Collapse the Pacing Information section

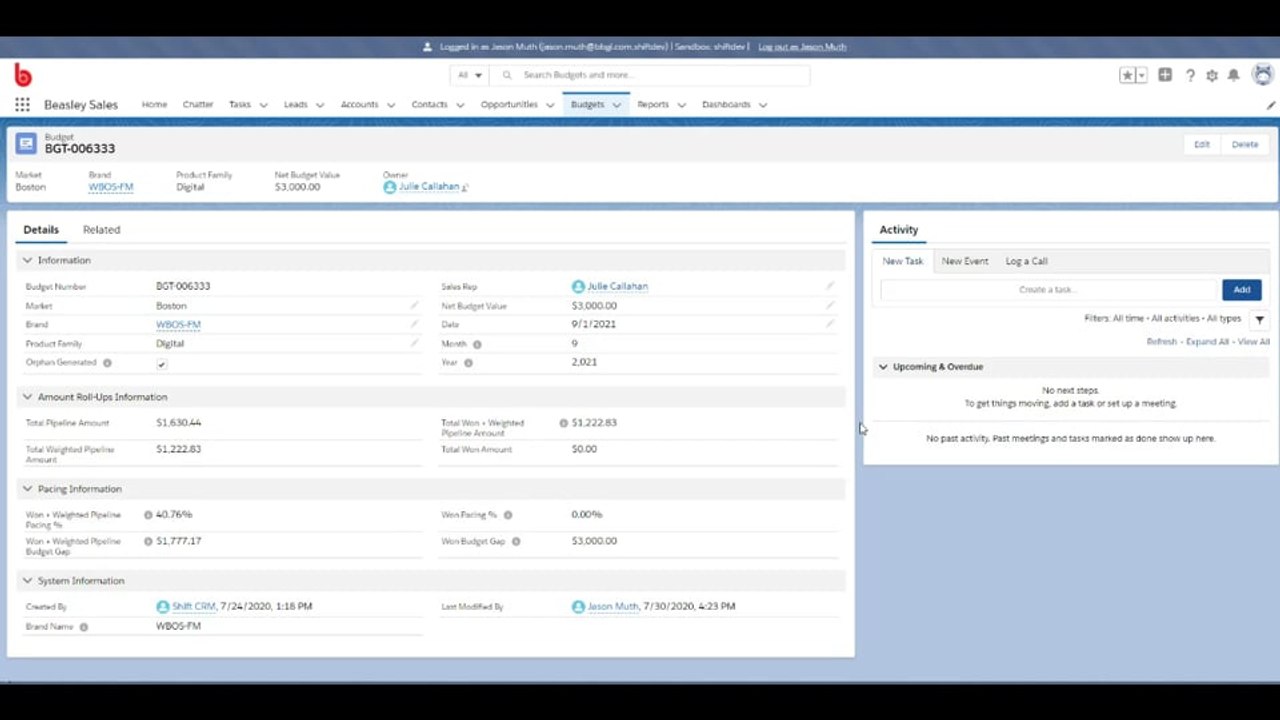coord(27,489)
